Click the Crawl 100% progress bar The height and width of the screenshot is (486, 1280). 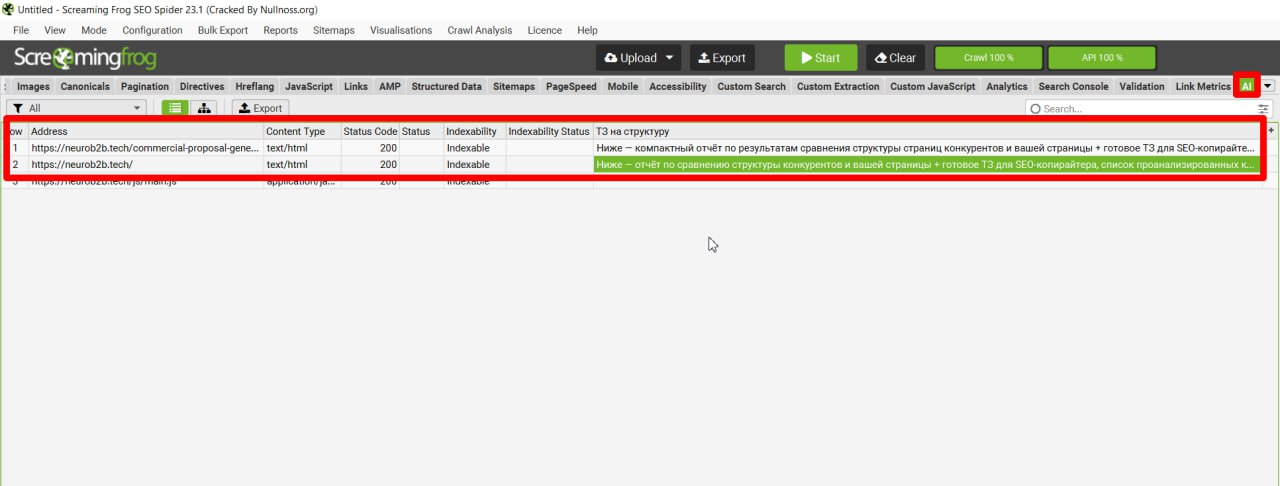coord(988,58)
